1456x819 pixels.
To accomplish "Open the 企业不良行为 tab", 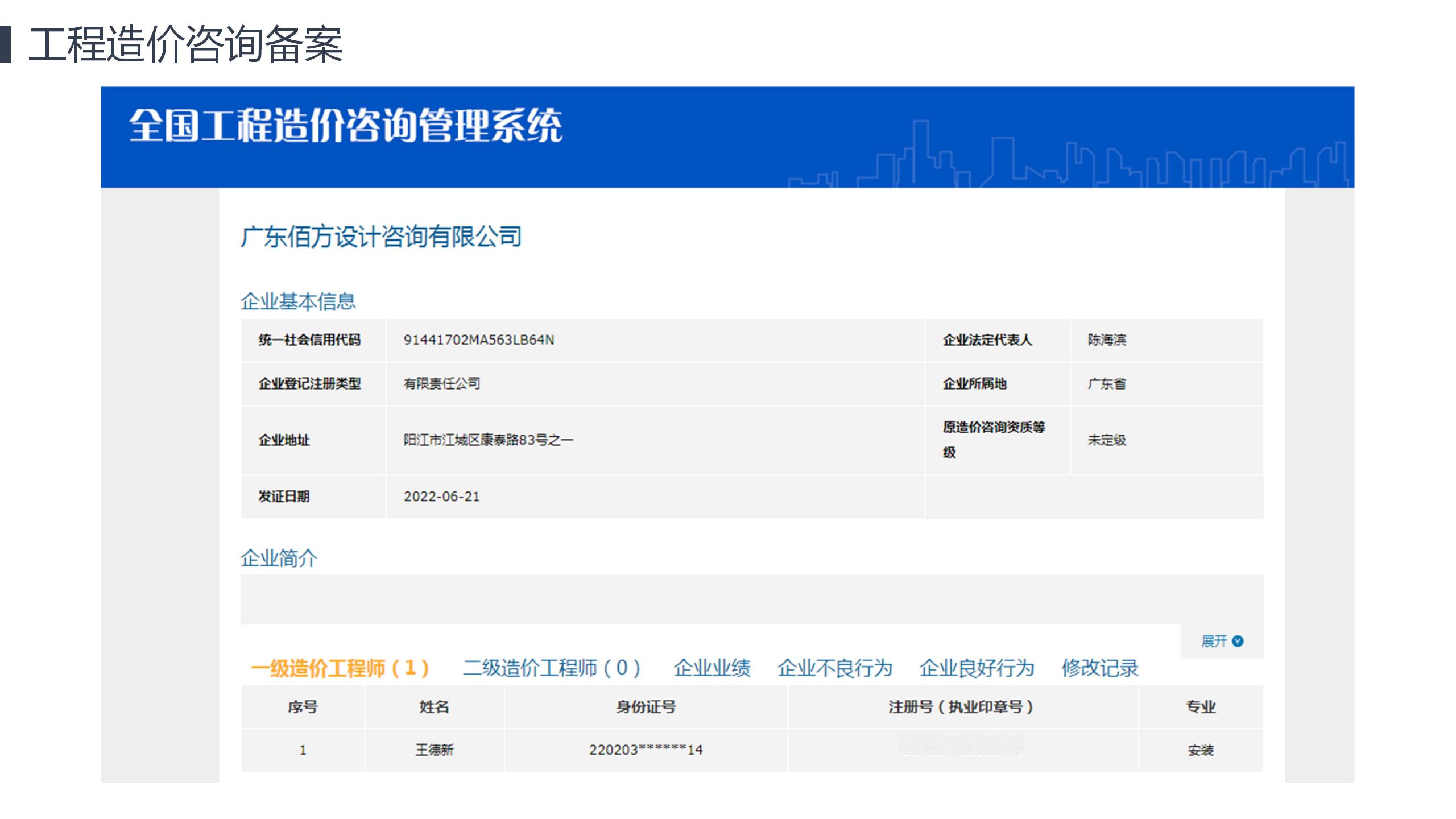I will 835,668.
